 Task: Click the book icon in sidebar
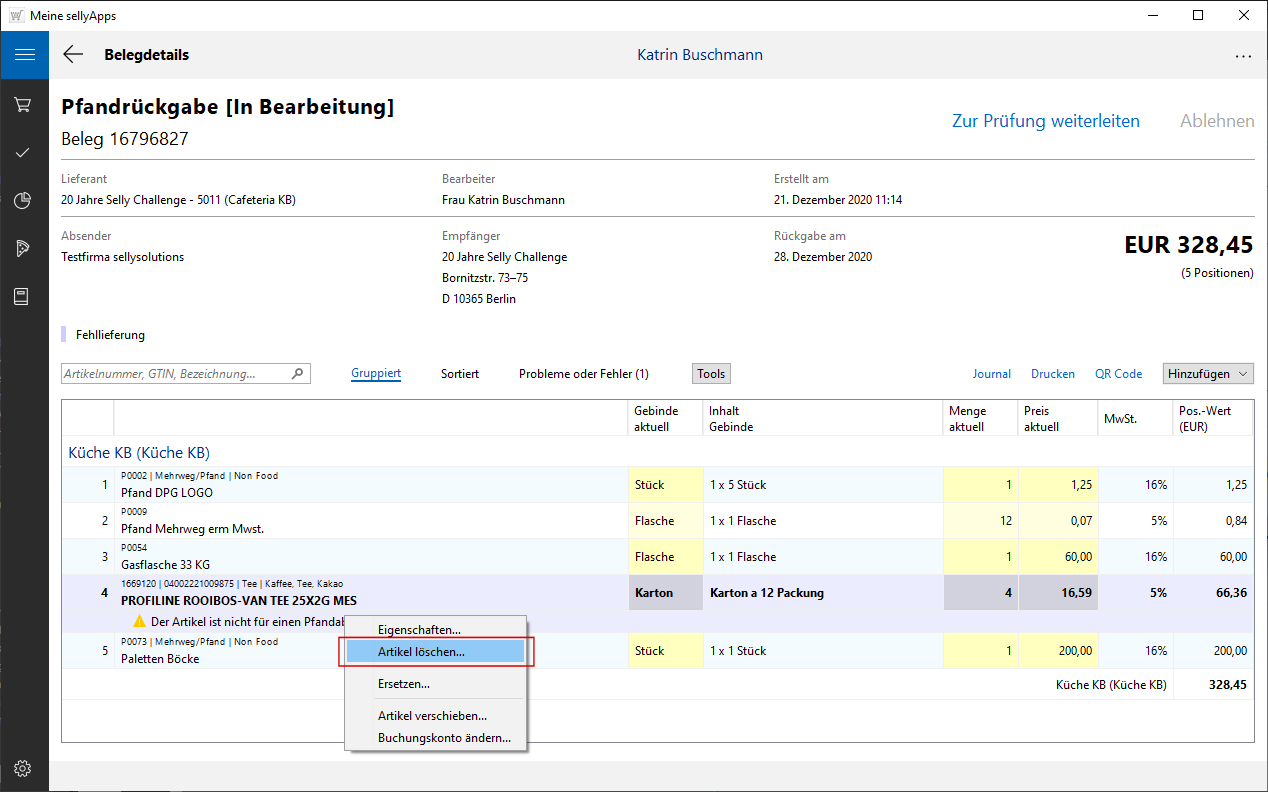tap(24, 297)
